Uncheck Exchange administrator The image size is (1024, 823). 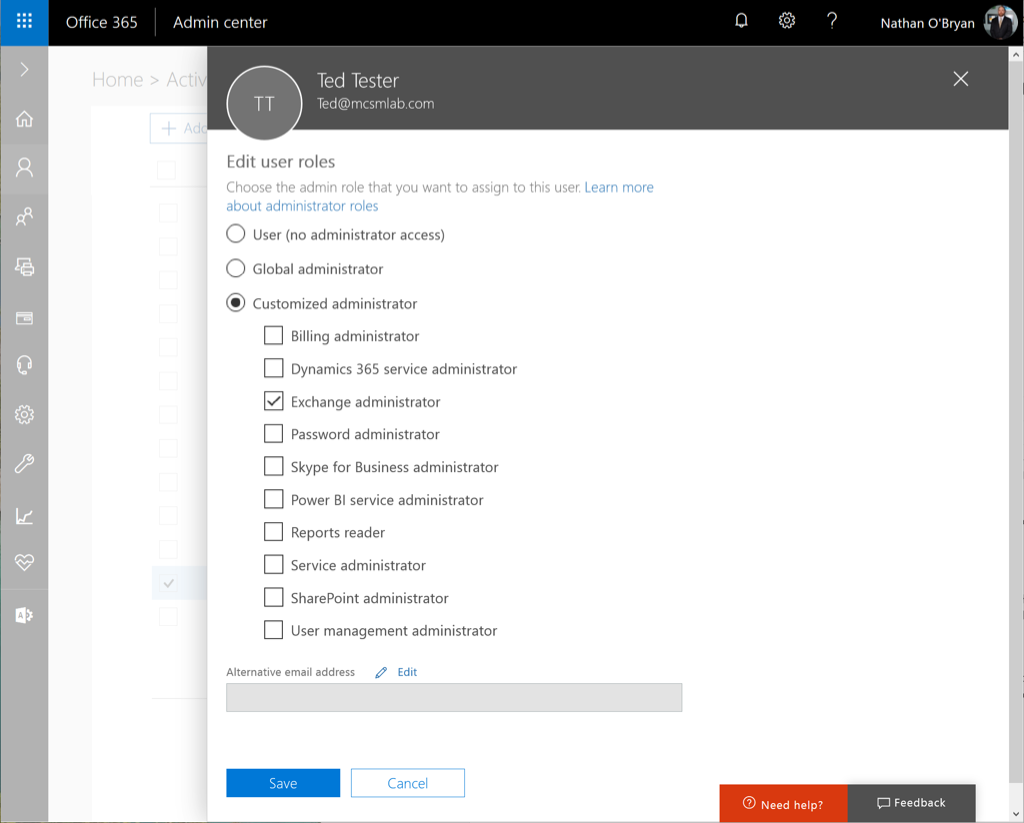pyautogui.click(x=273, y=400)
